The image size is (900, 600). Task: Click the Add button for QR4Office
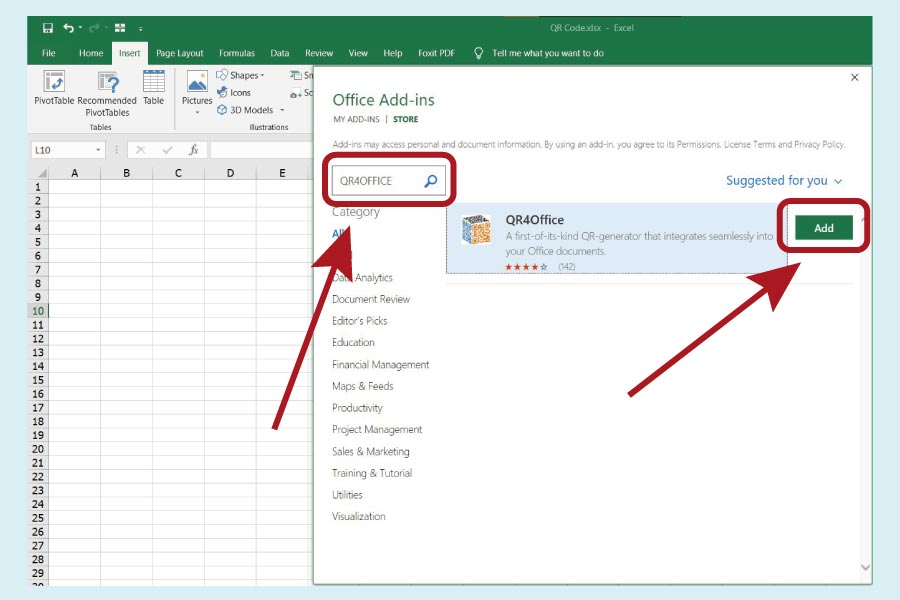(x=824, y=228)
